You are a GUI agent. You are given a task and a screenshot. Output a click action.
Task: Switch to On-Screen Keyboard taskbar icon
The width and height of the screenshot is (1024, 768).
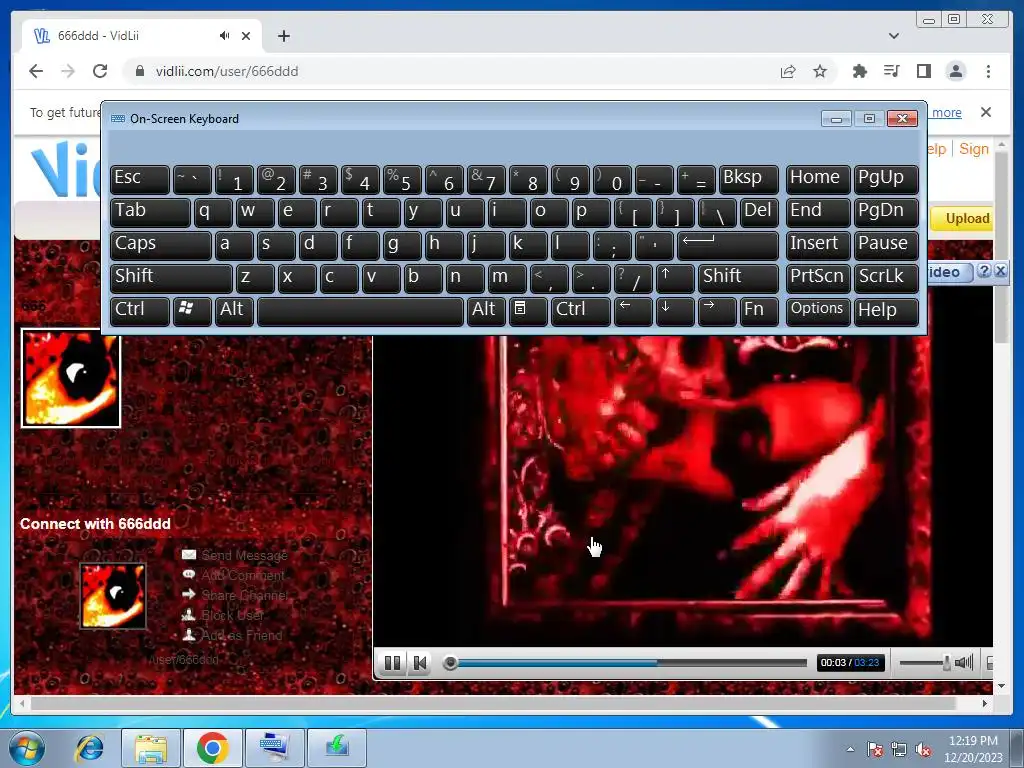275,748
